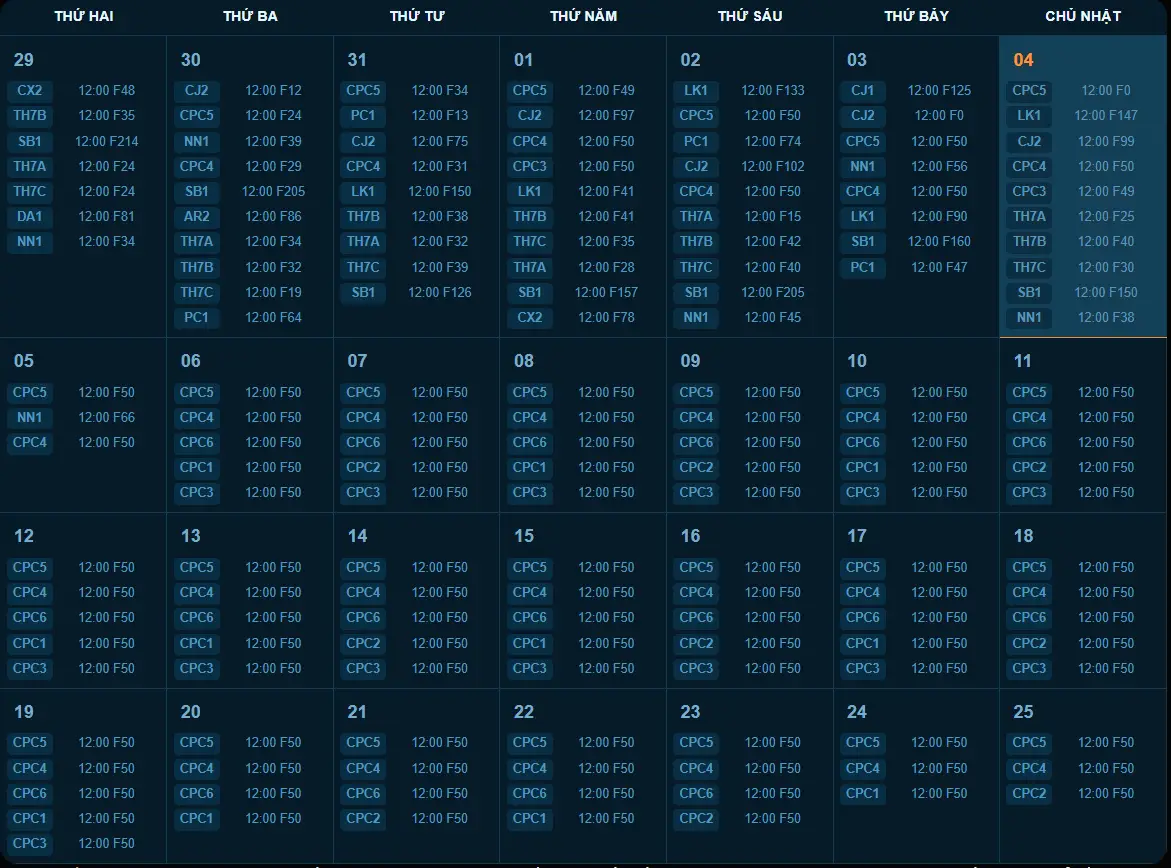Open date number 15 in the calendar

coord(524,536)
